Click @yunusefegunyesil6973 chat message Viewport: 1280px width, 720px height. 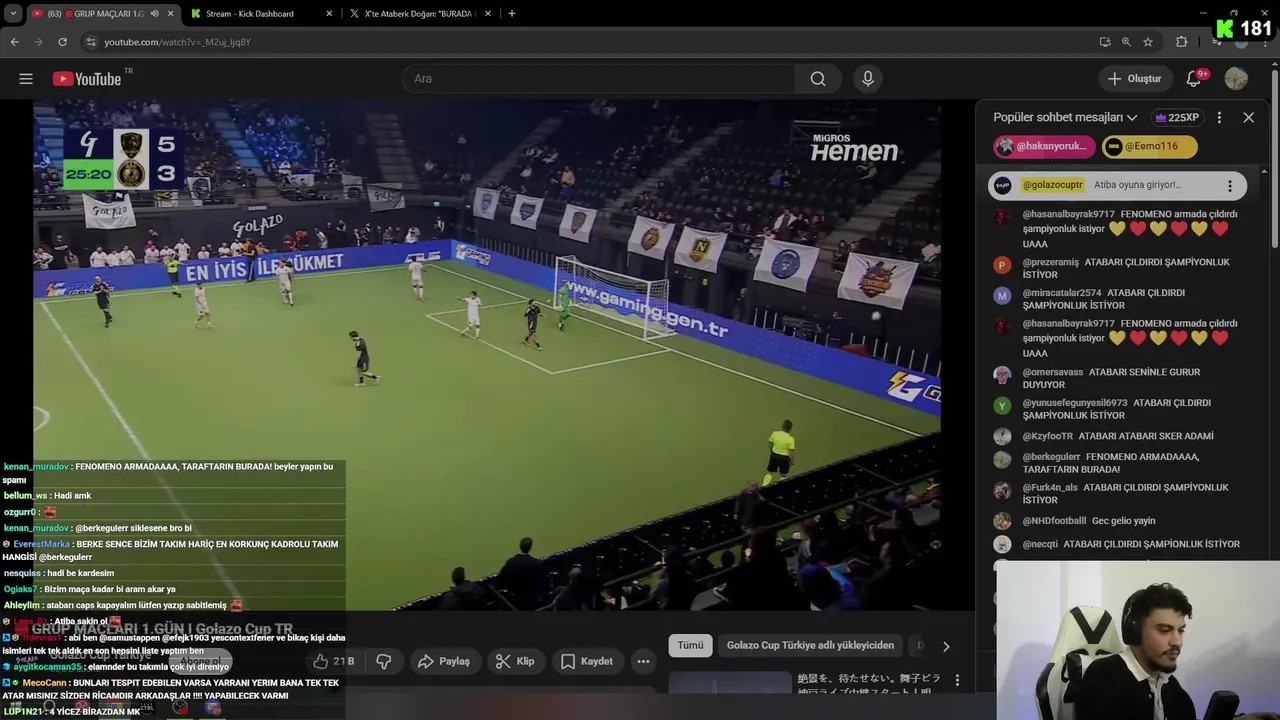click(1118, 409)
